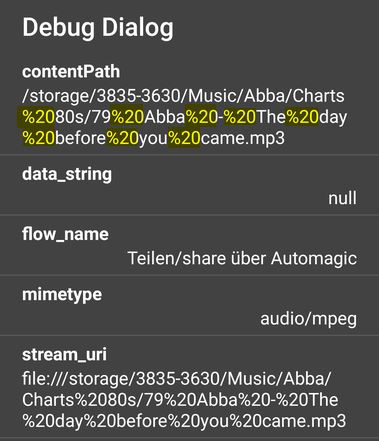Click the highlighted %20 before before

[38, 138]
